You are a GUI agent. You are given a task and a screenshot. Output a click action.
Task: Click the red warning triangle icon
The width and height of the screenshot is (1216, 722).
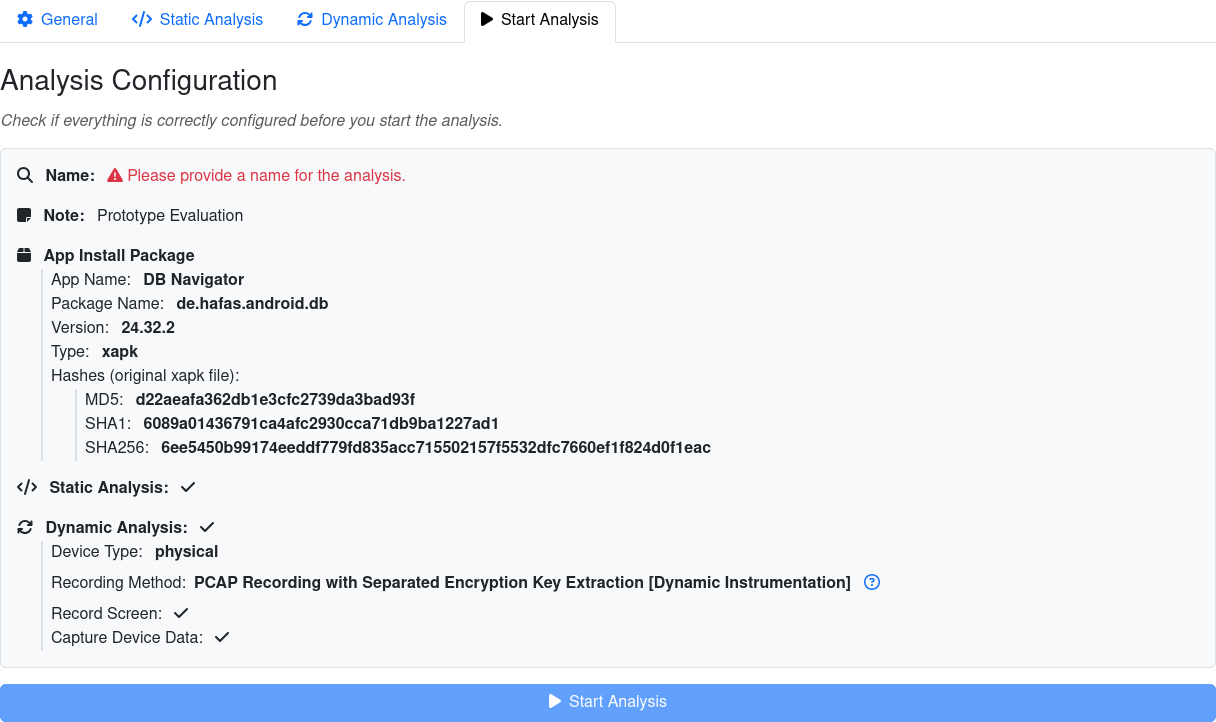pos(115,176)
